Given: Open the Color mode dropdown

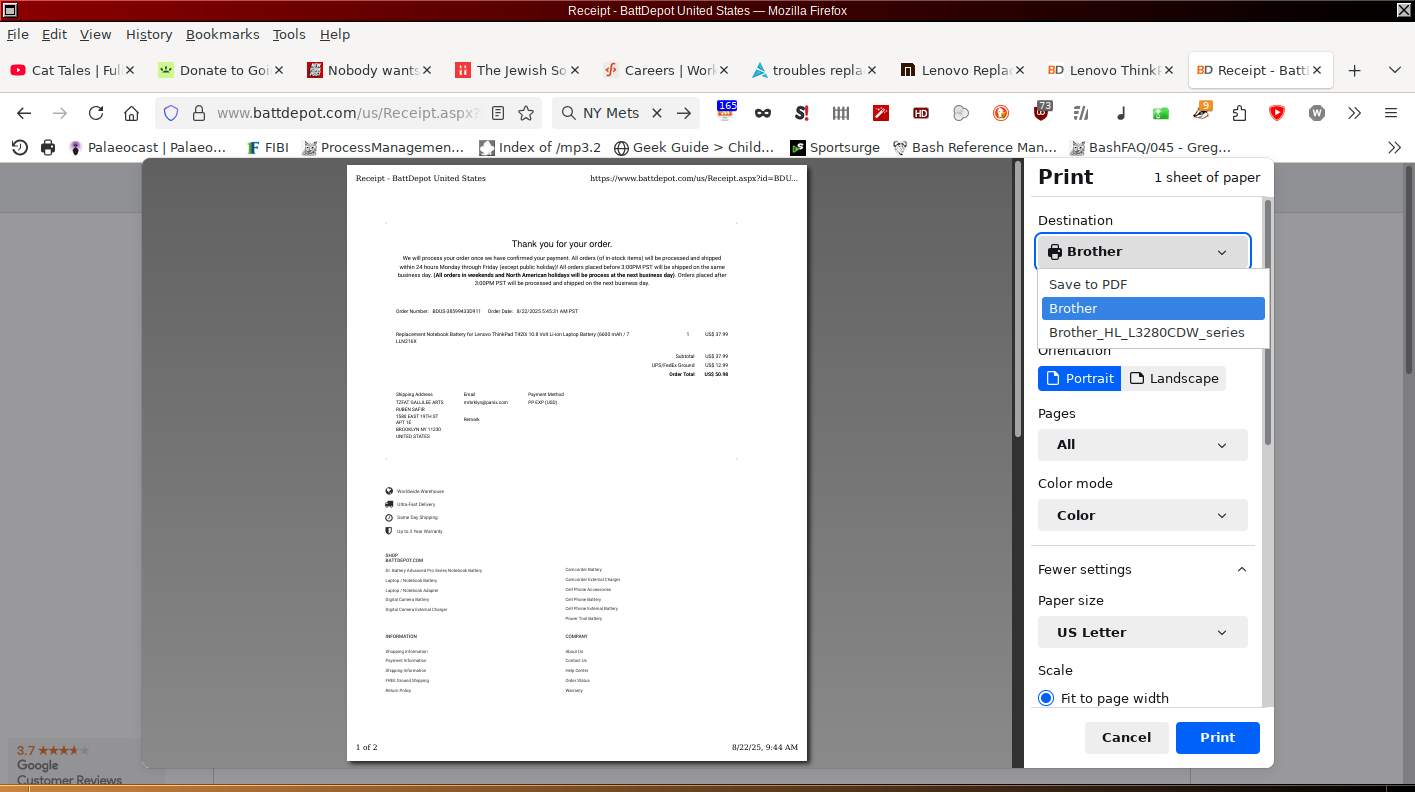Looking at the screenshot, I should click(x=1142, y=515).
